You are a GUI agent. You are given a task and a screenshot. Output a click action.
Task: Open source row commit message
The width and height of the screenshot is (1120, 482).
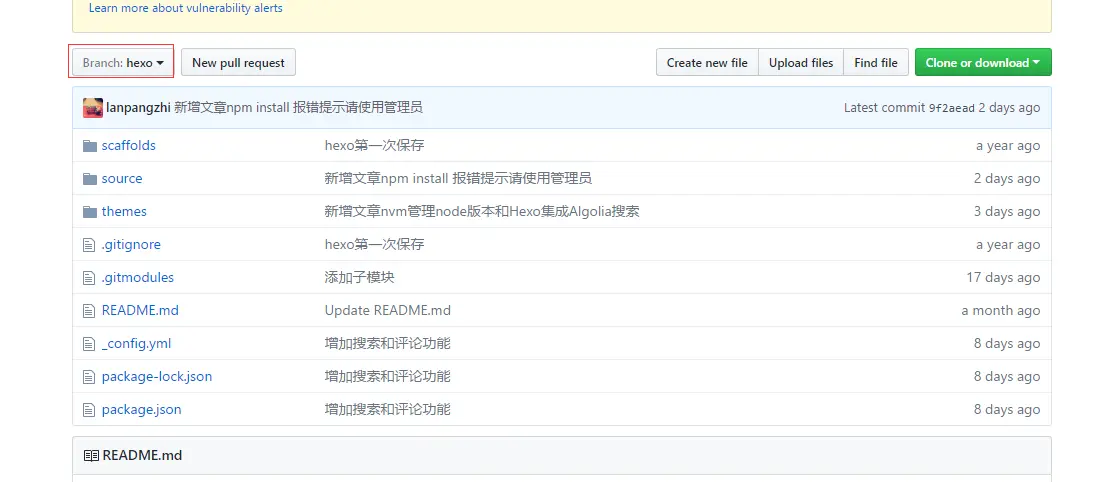point(458,179)
